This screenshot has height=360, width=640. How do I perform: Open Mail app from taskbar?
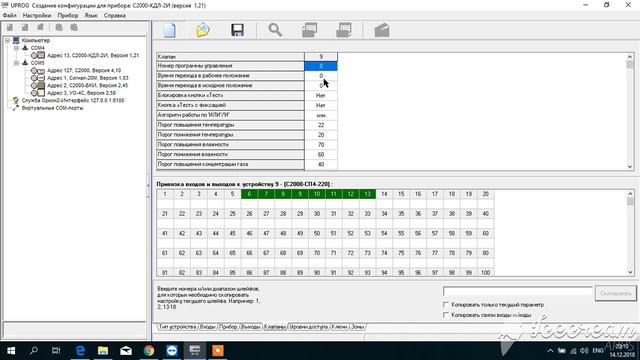click(126, 351)
